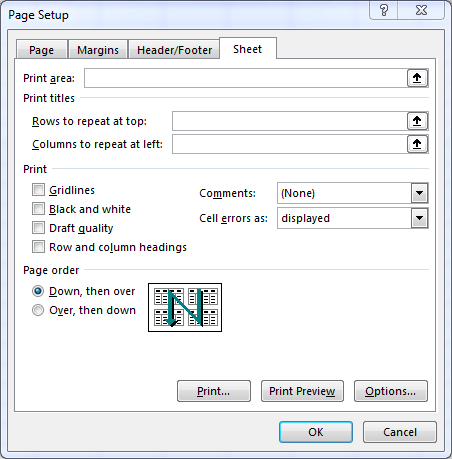This screenshot has height=459, width=452.
Task: Enable Row and column headings
Action: click(x=38, y=247)
